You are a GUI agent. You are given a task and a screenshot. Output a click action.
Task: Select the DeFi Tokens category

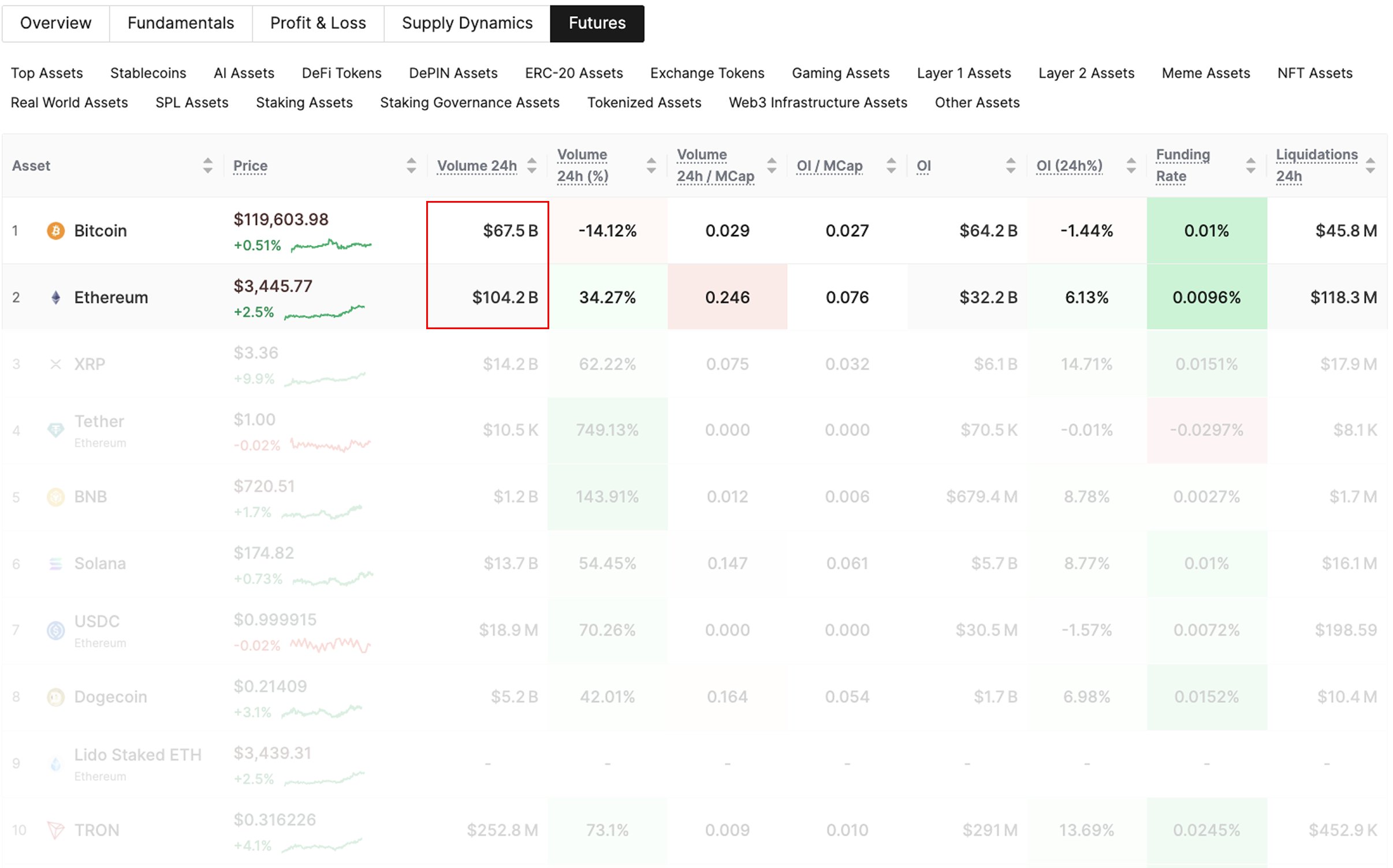(341, 73)
